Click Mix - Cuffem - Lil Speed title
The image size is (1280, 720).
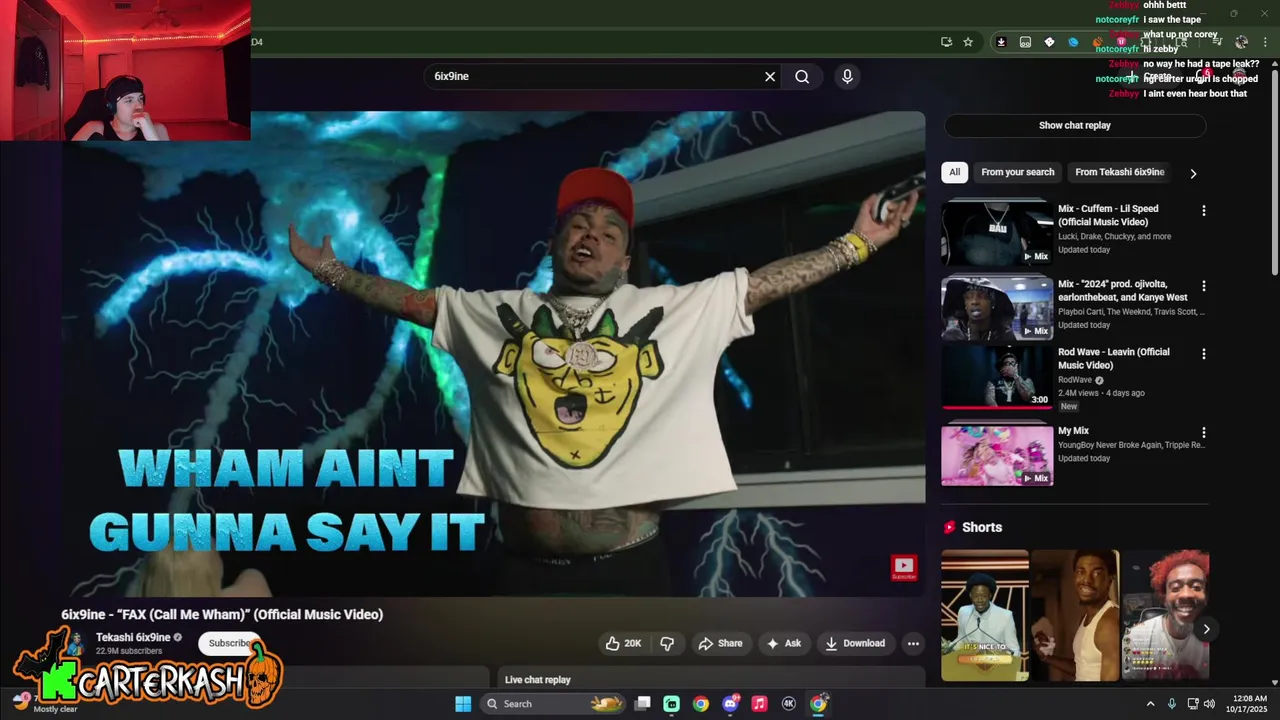1108,215
